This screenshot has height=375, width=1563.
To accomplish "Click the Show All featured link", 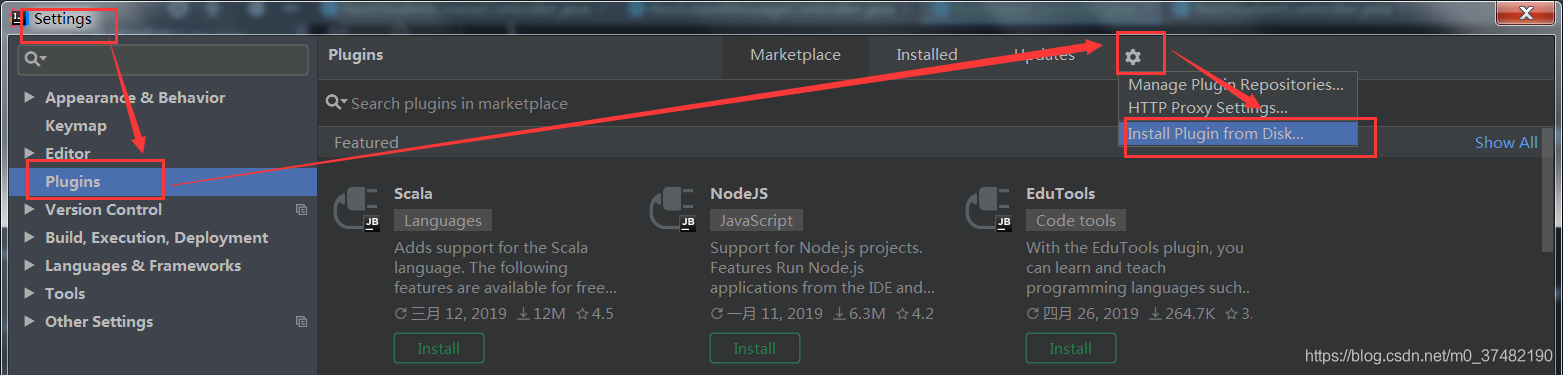I will point(1506,143).
